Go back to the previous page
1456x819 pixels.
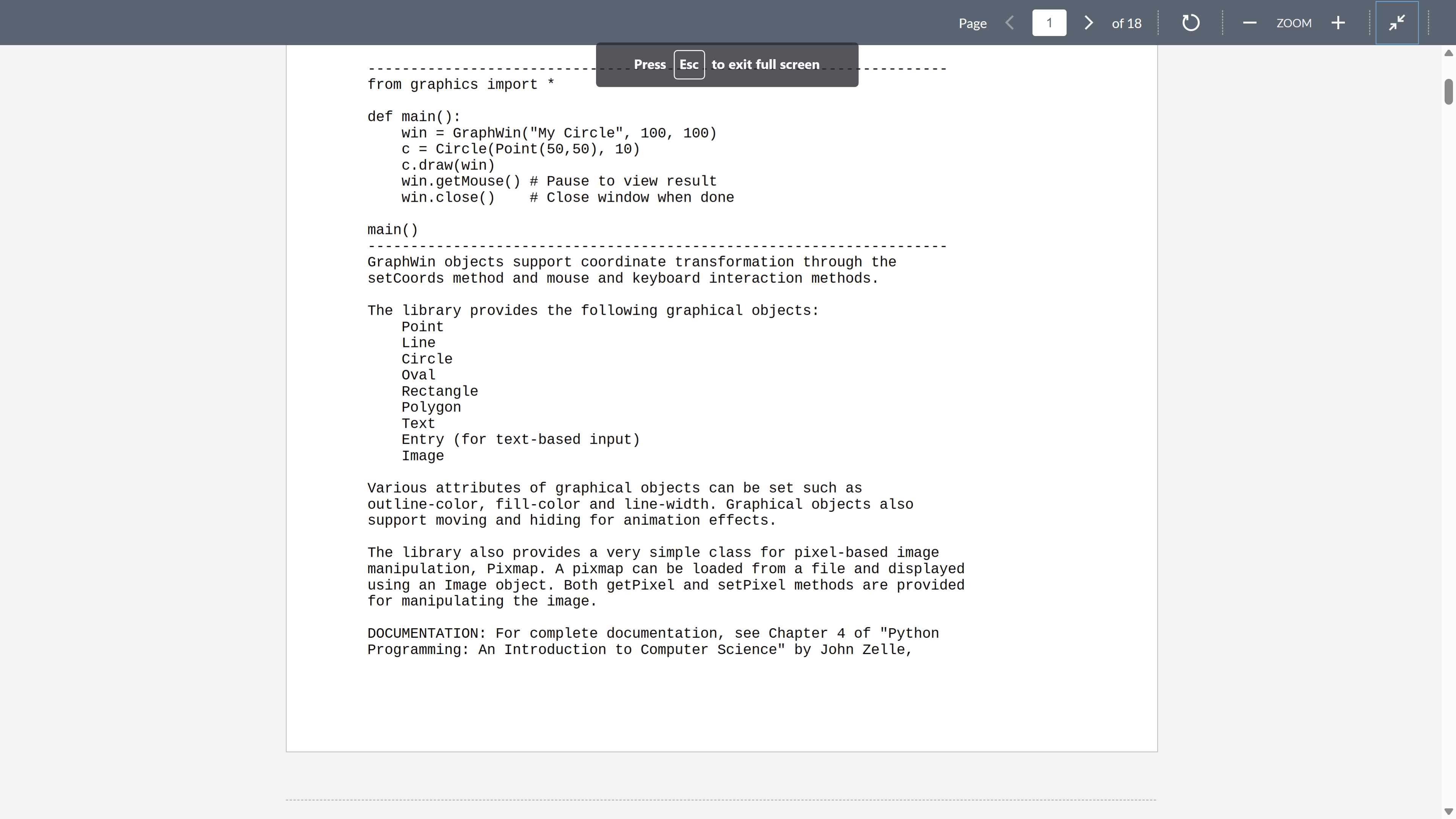[x=1009, y=23]
